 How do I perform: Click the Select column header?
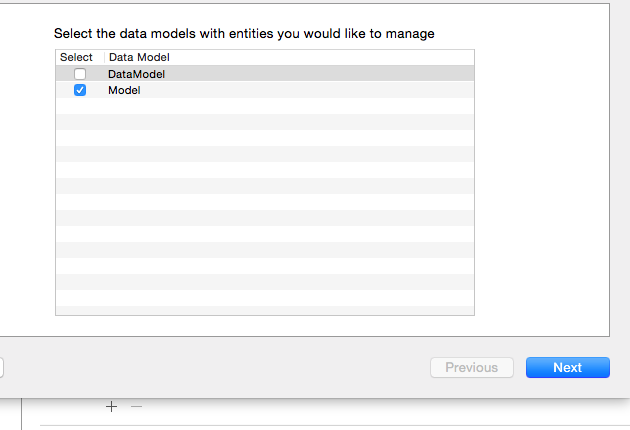[x=76, y=57]
